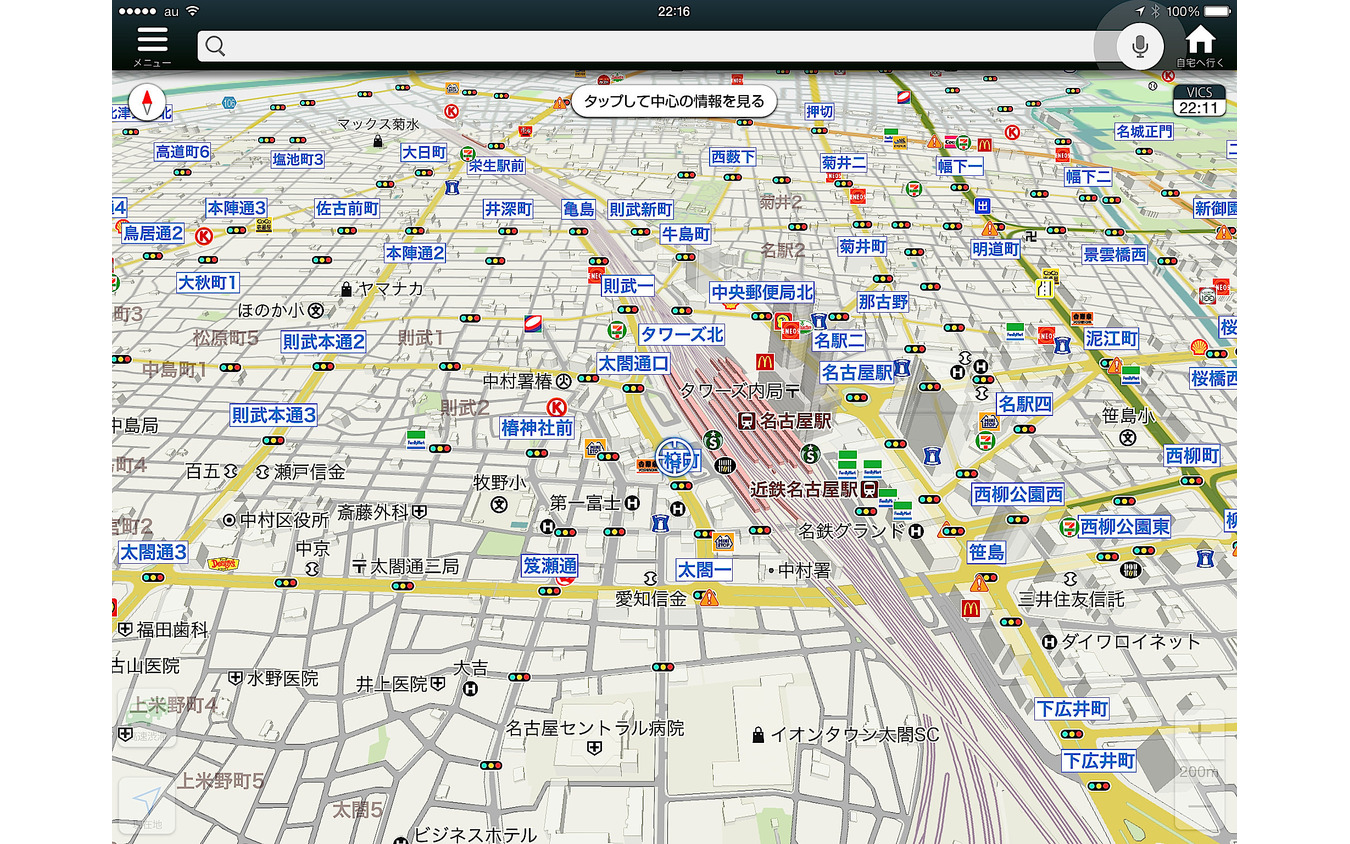Tap yellow parking icon above 泥江町

[x=1046, y=287]
